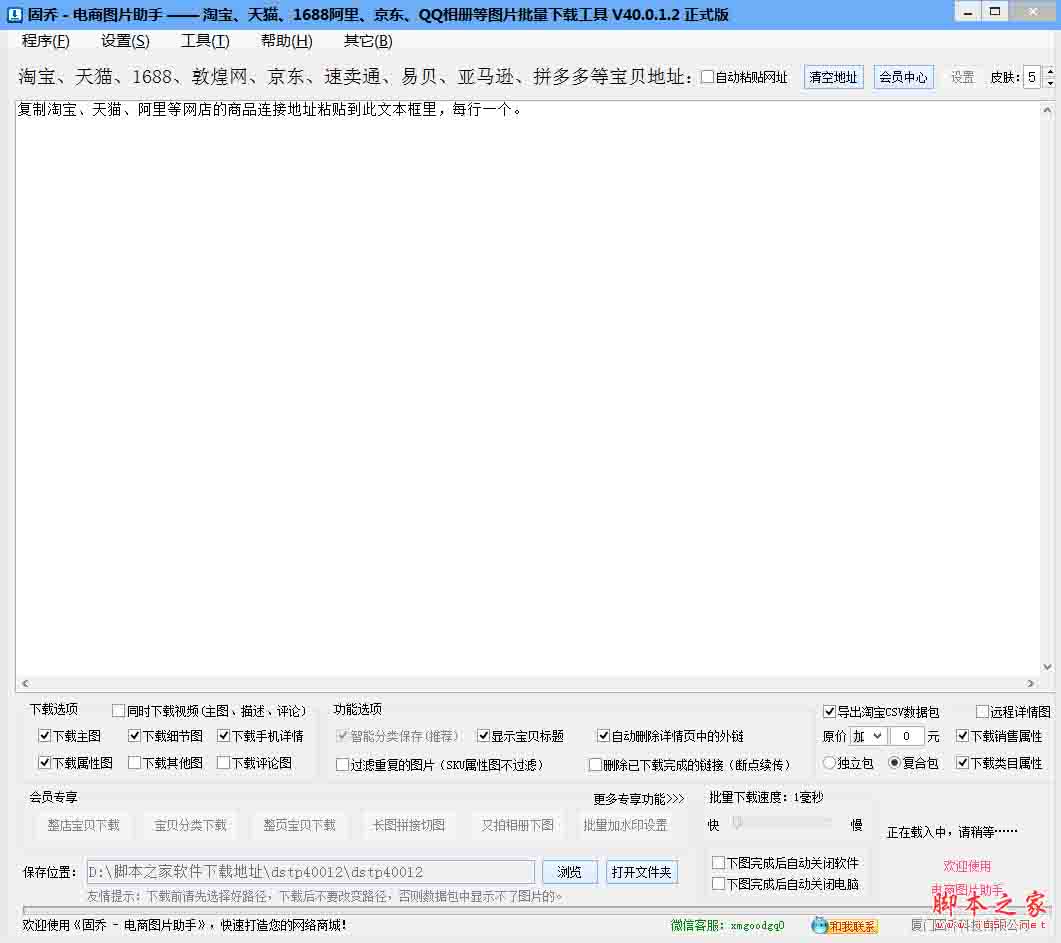
Task: Click 正在载入中，请稍等 status text
Action: click(952, 832)
